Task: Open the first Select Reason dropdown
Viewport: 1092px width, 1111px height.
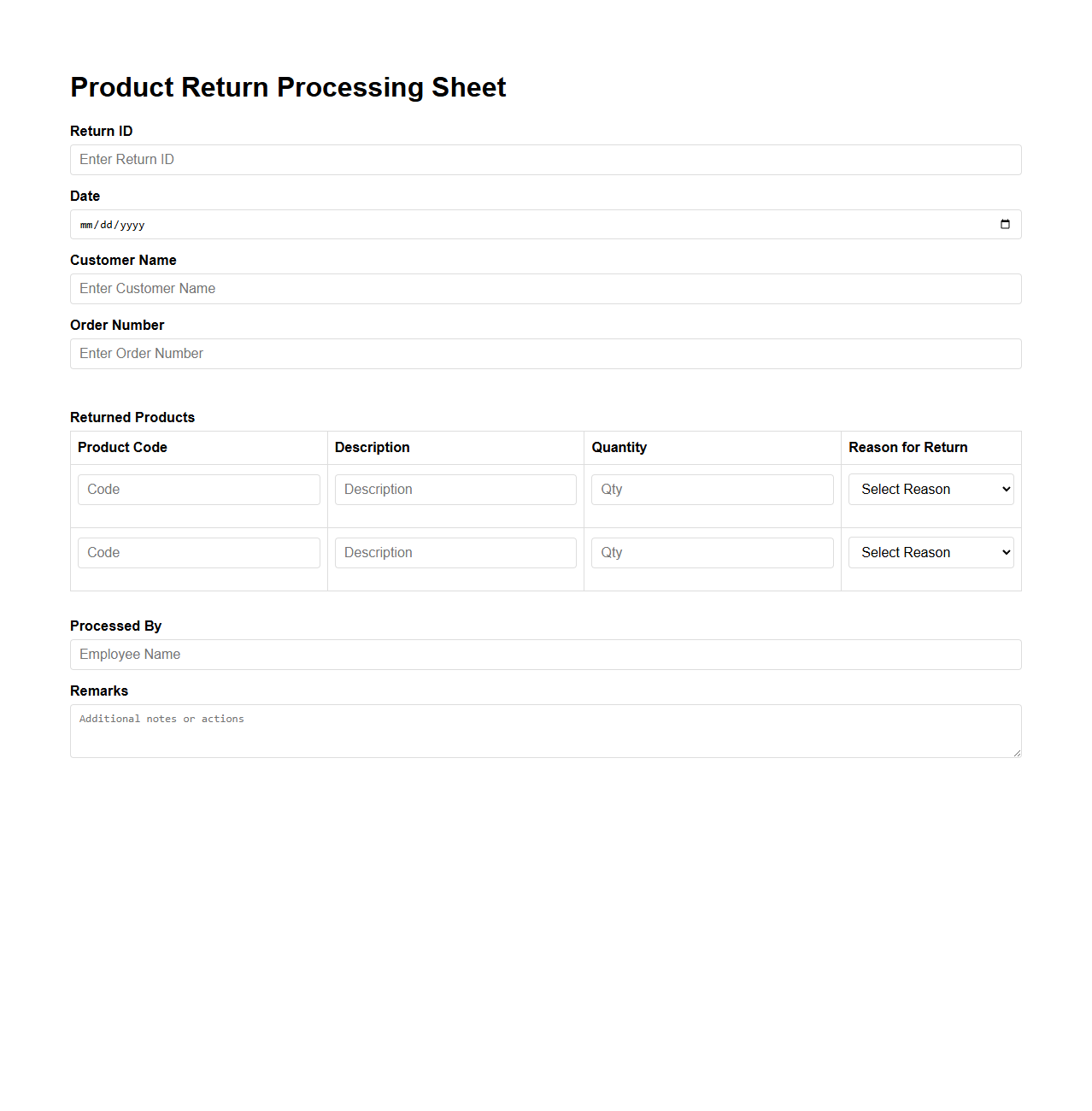Action: 930,489
